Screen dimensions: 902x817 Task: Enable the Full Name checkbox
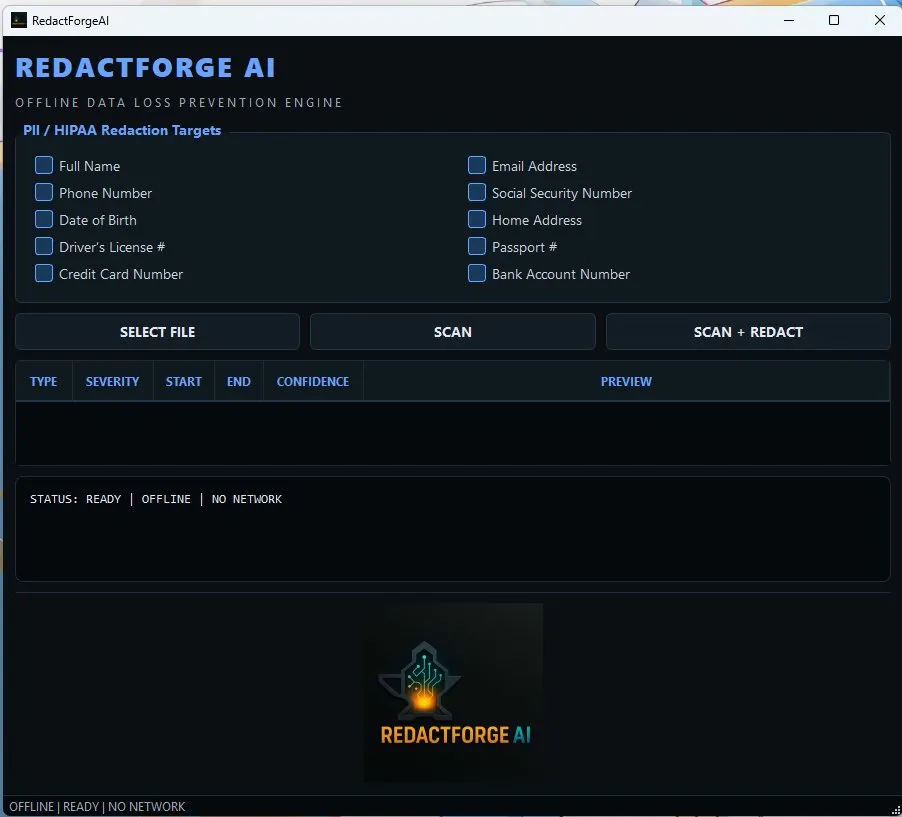pyautogui.click(x=44, y=166)
